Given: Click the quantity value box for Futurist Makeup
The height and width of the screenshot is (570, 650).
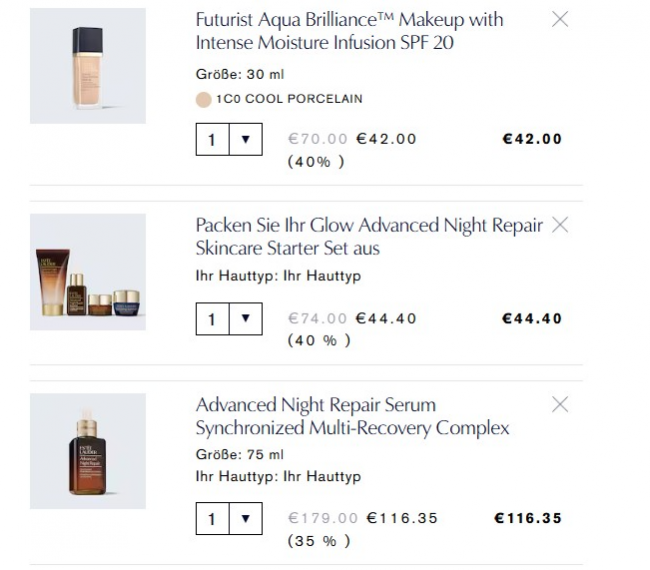Looking at the screenshot, I should [x=212, y=139].
